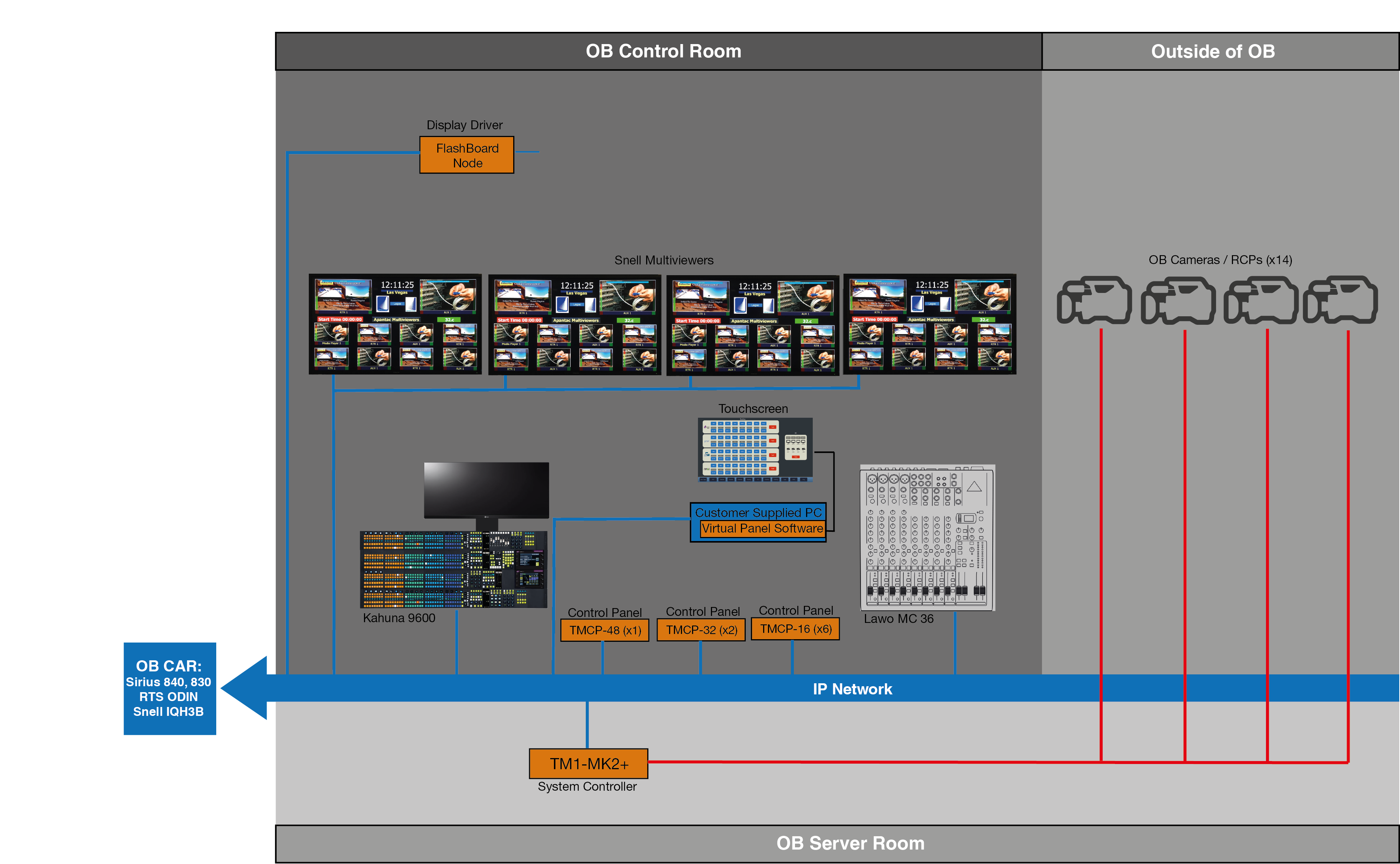Click the Kahuna 9600 switcher panel
The height and width of the screenshot is (864, 1400).
click(x=454, y=569)
